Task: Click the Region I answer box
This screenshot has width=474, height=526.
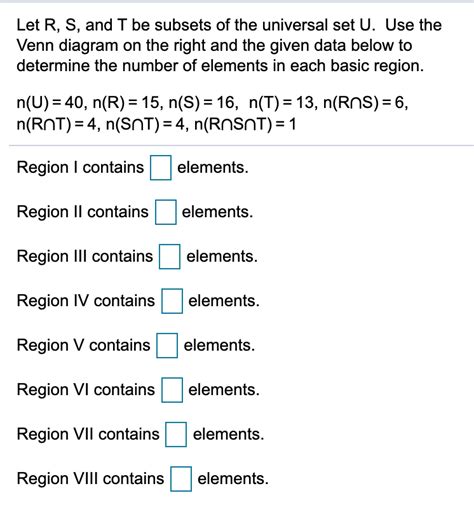Action: [161, 167]
